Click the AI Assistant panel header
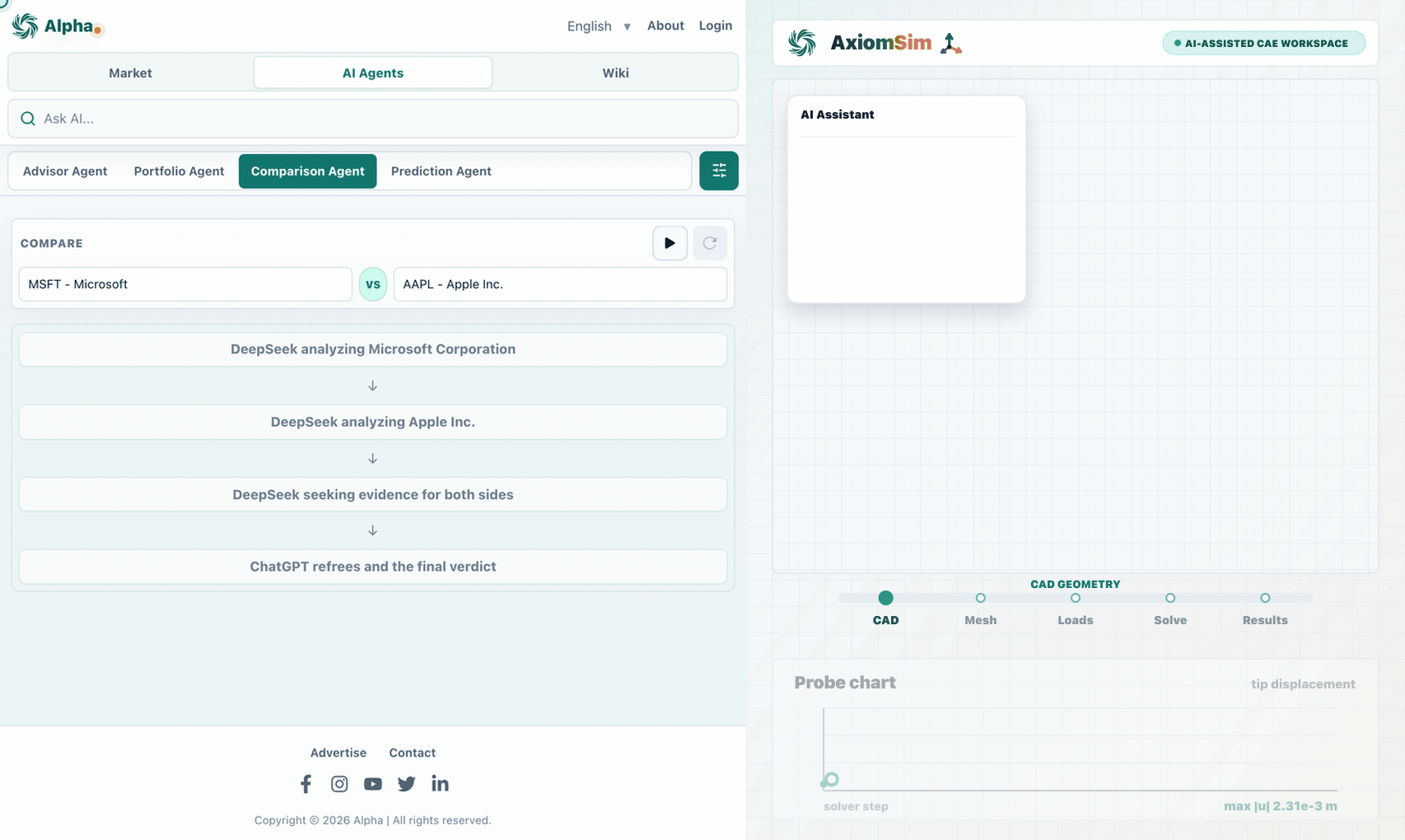 [838, 114]
